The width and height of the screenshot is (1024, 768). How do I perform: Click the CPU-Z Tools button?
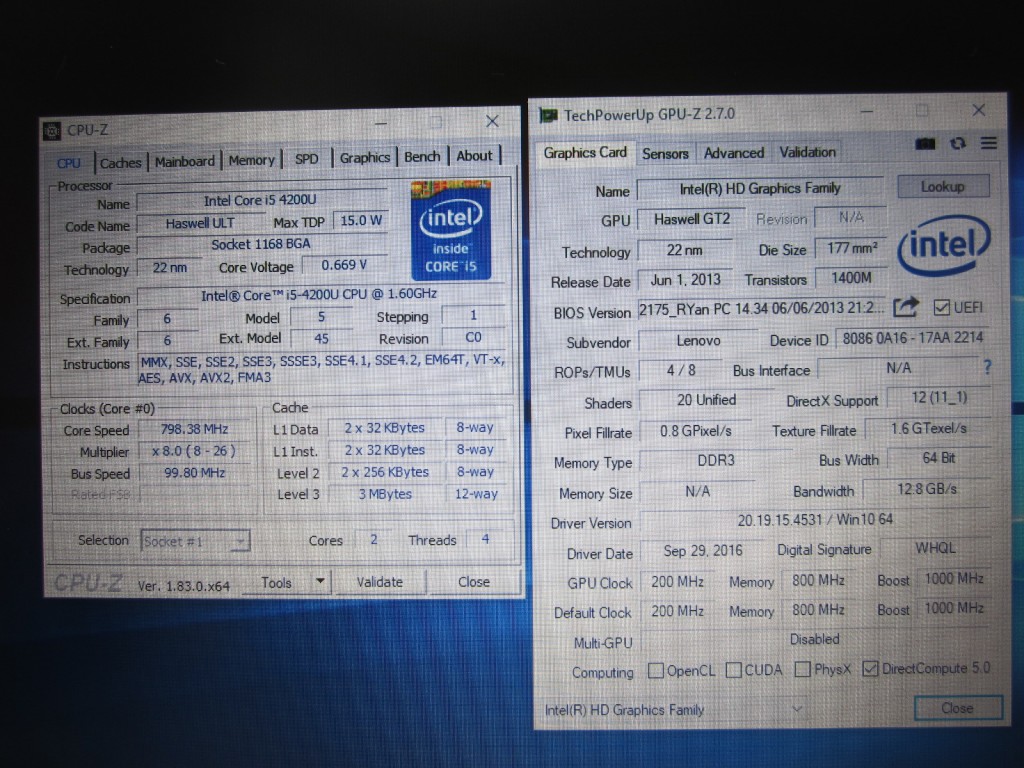[x=276, y=583]
